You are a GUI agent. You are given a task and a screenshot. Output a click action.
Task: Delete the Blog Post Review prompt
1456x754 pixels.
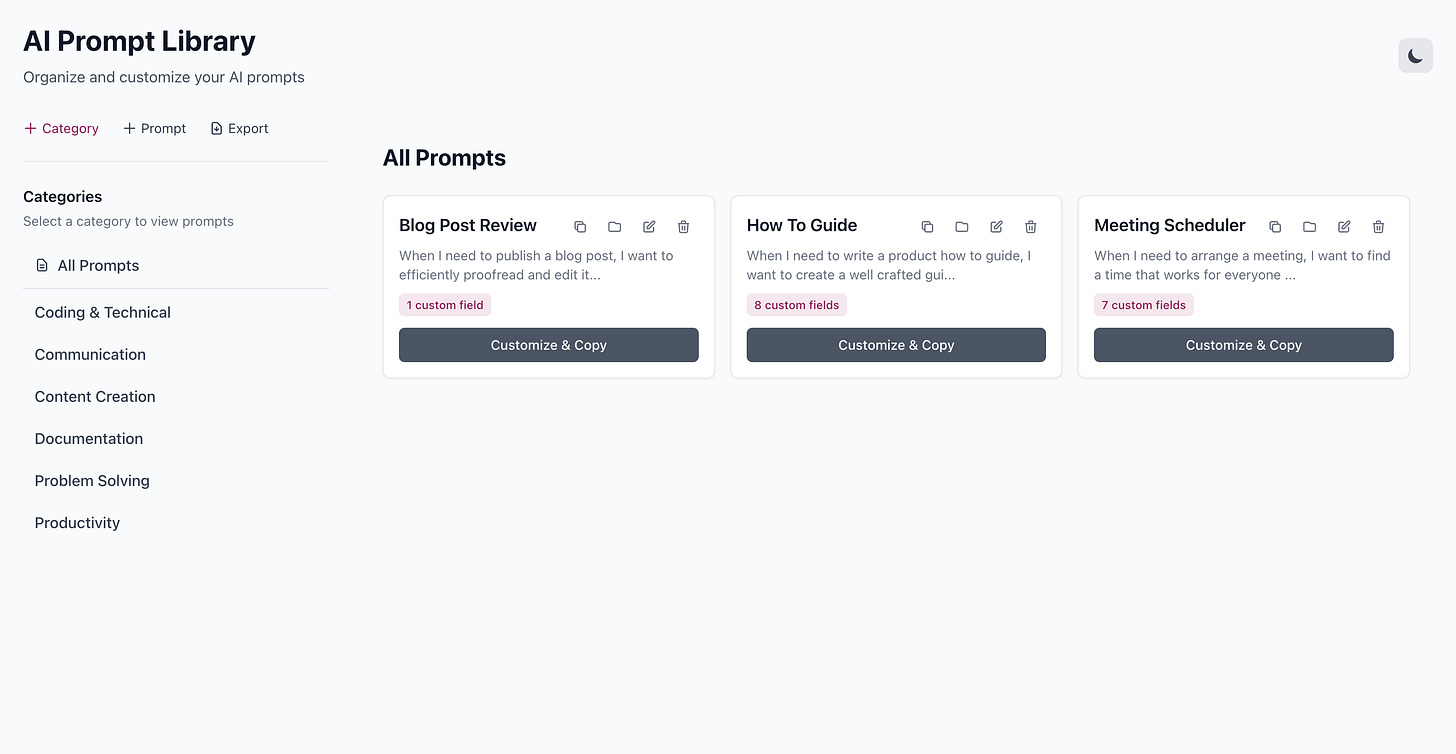683,227
